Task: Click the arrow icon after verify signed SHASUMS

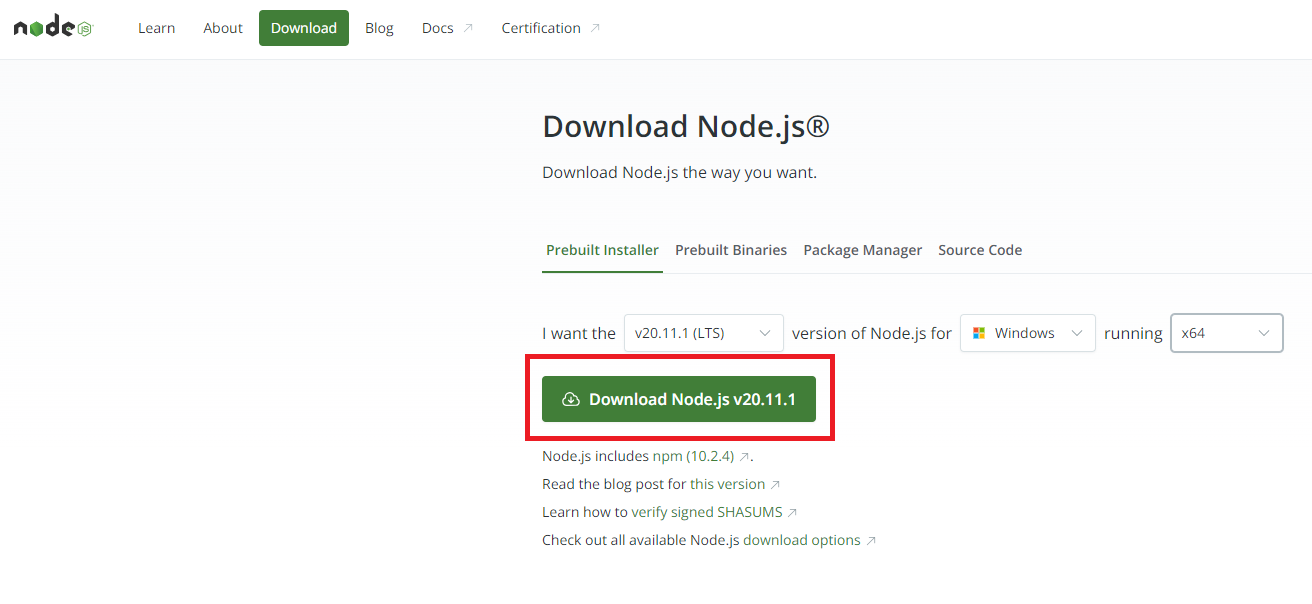Action: (792, 513)
